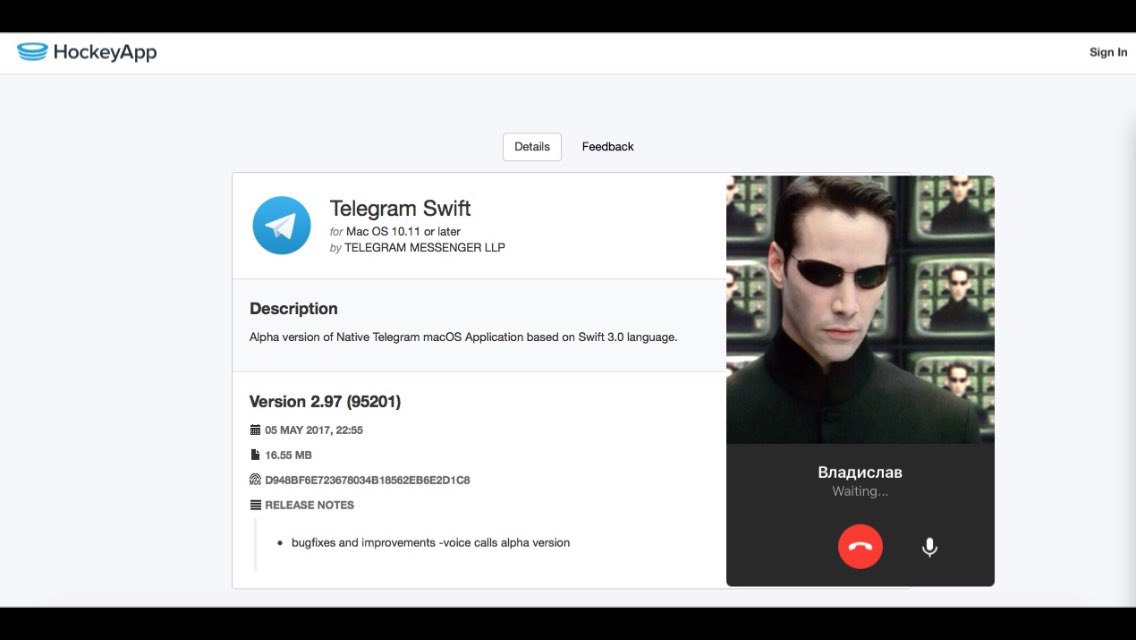Click Sign In in the header
The image size is (1136, 640).
click(1108, 52)
